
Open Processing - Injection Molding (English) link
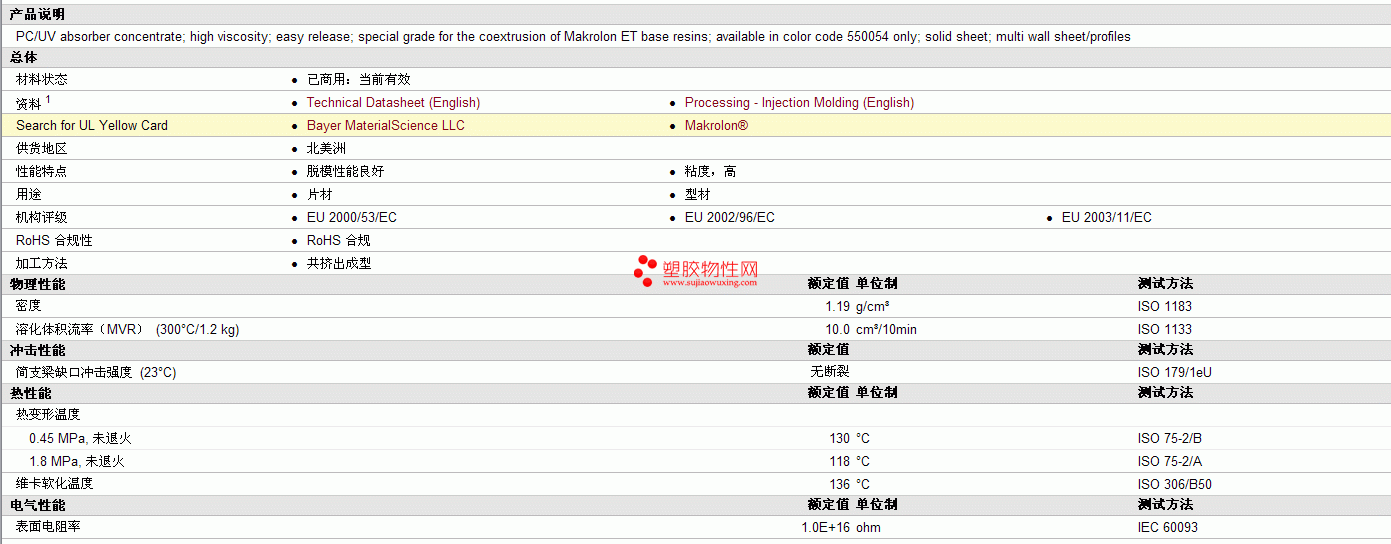click(799, 102)
